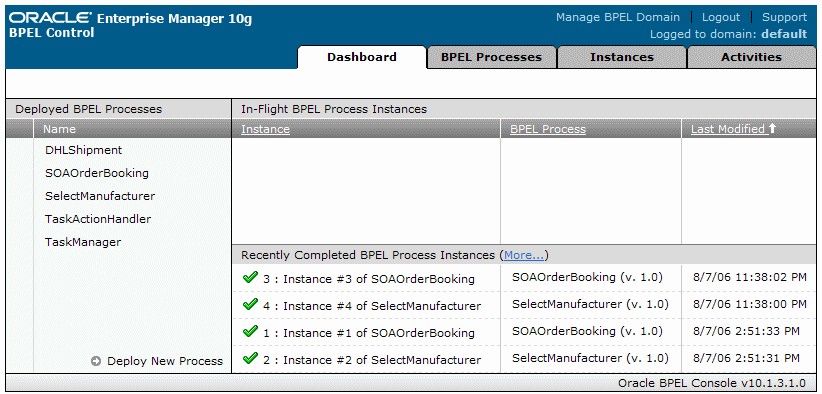Click SOAOrderBooking (v. 1.0) in Instance #3 row
The height and width of the screenshot is (394, 822).
[x=587, y=277]
